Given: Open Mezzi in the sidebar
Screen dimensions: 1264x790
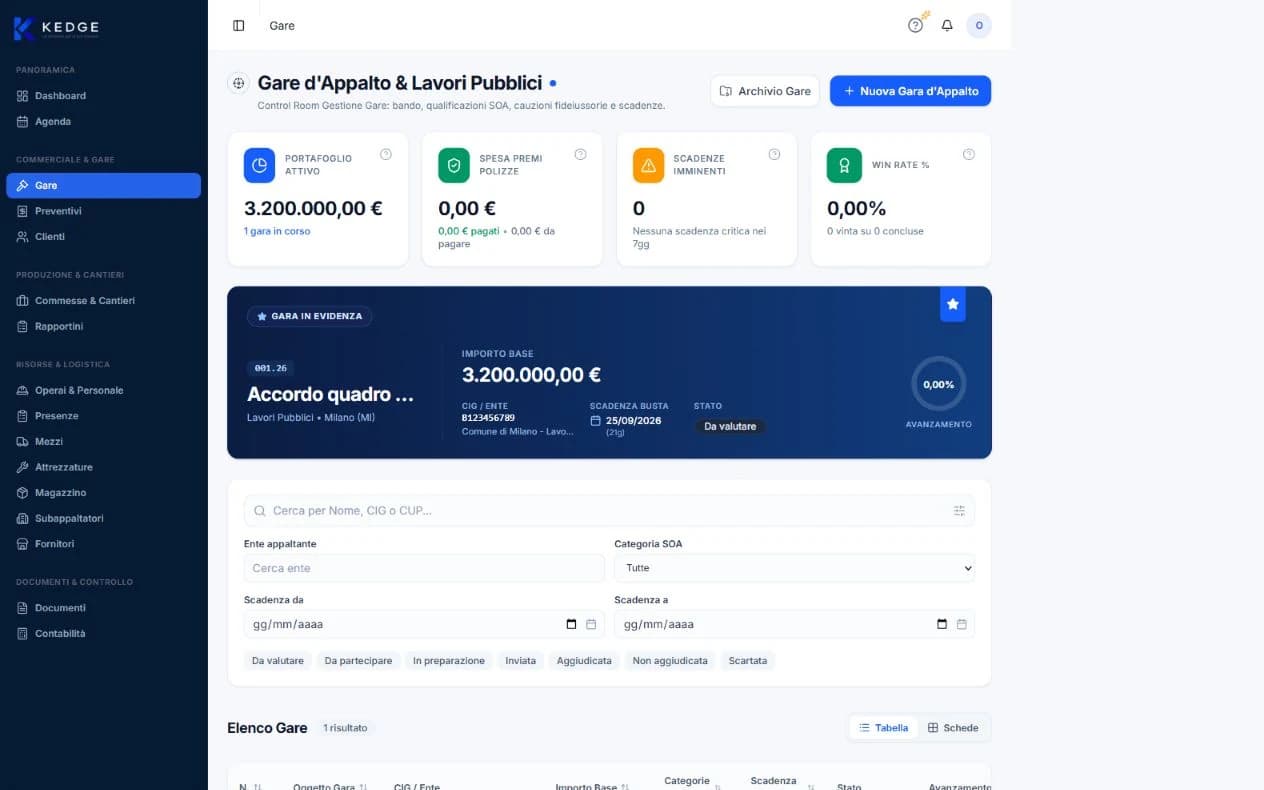Looking at the screenshot, I should coord(103,441).
